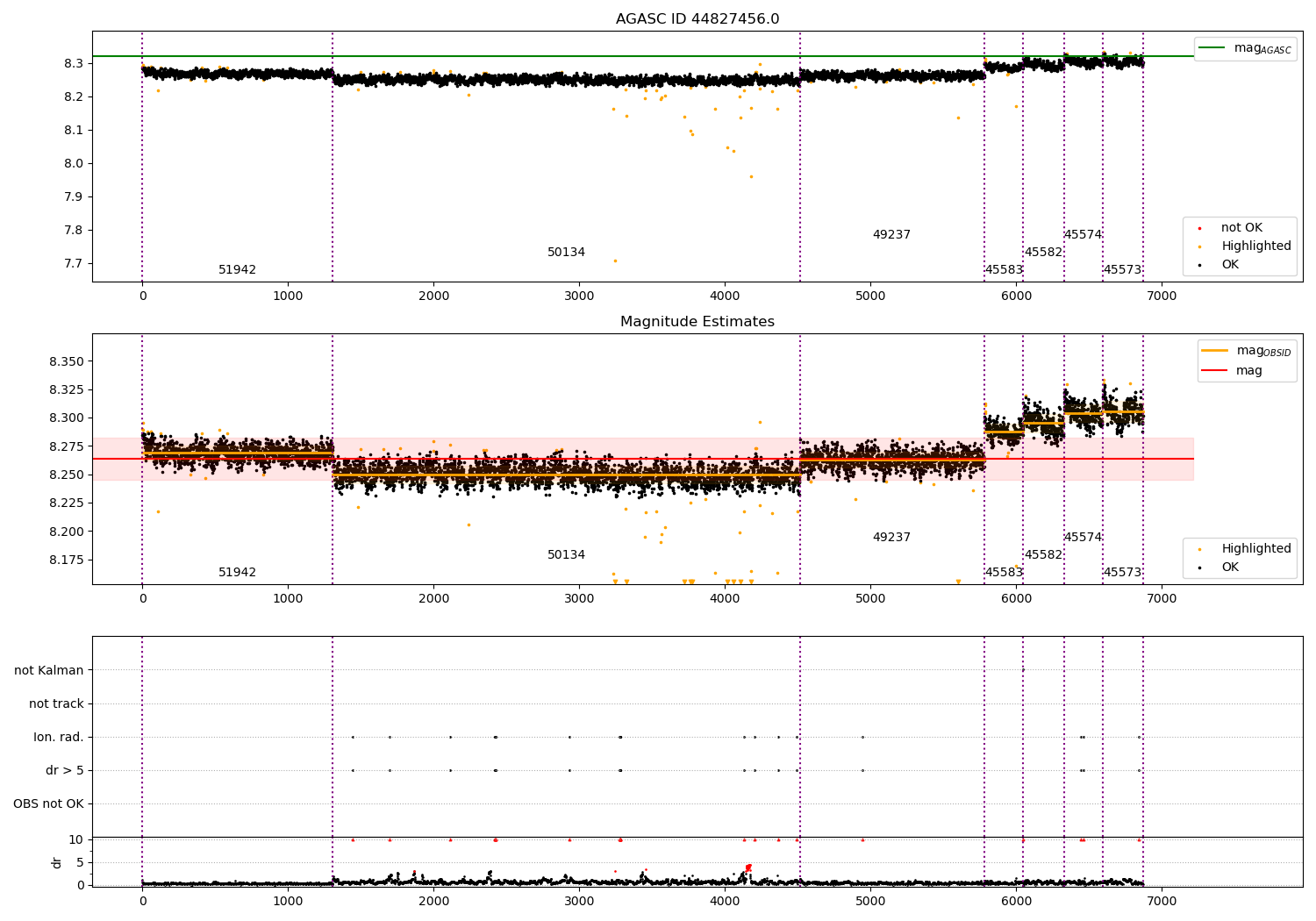Click the OBSID label 45582 in the middle plot
1316x921 pixels.
1043,555
